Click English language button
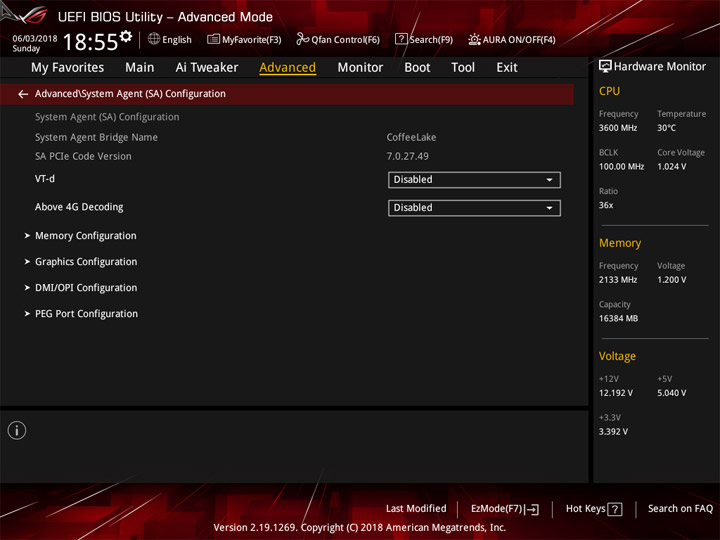Screen dimensions: 720x540 point(170,39)
